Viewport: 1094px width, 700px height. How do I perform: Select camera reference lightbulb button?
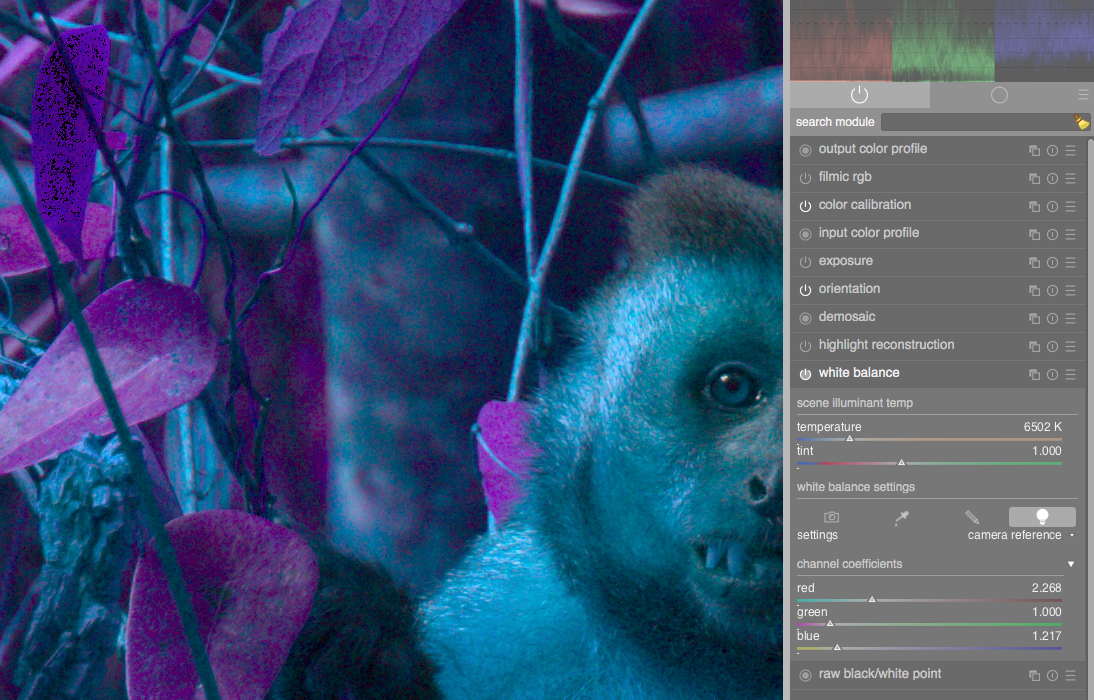(1042, 517)
